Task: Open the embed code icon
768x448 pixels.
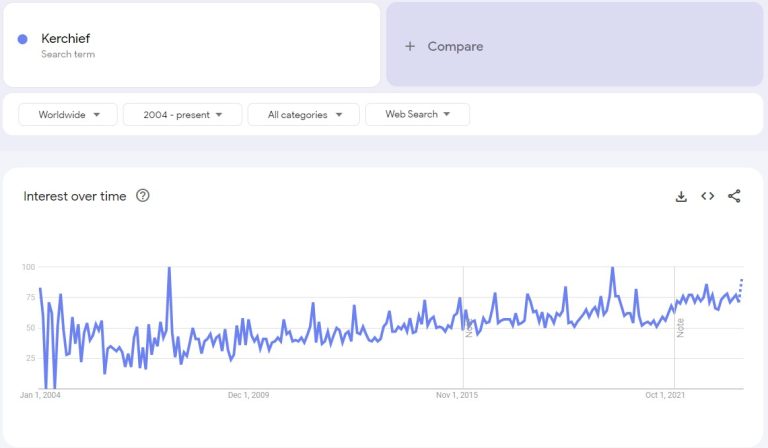Action: click(x=707, y=196)
